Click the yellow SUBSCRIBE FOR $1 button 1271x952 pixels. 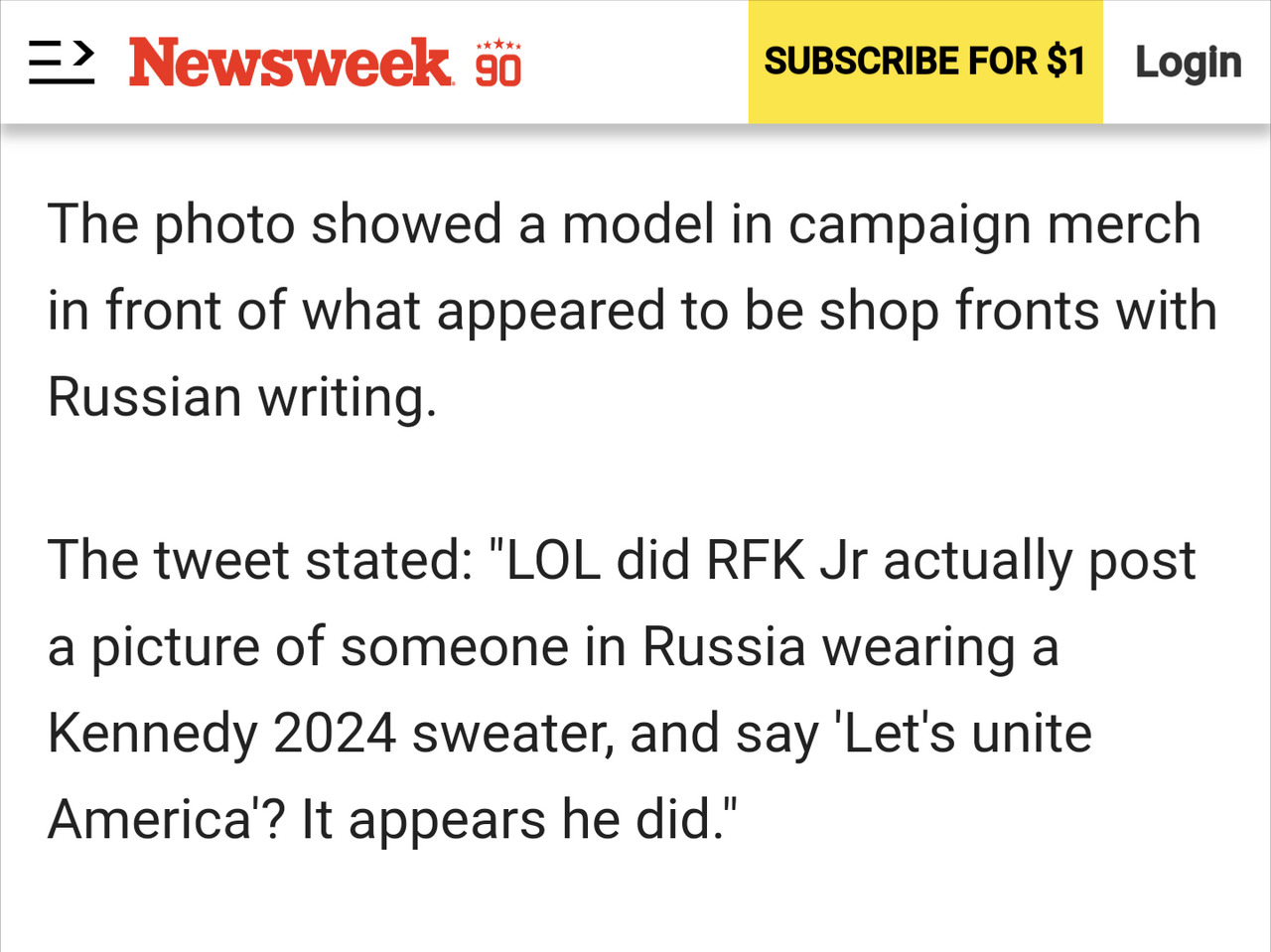click(x=923, y=62)
